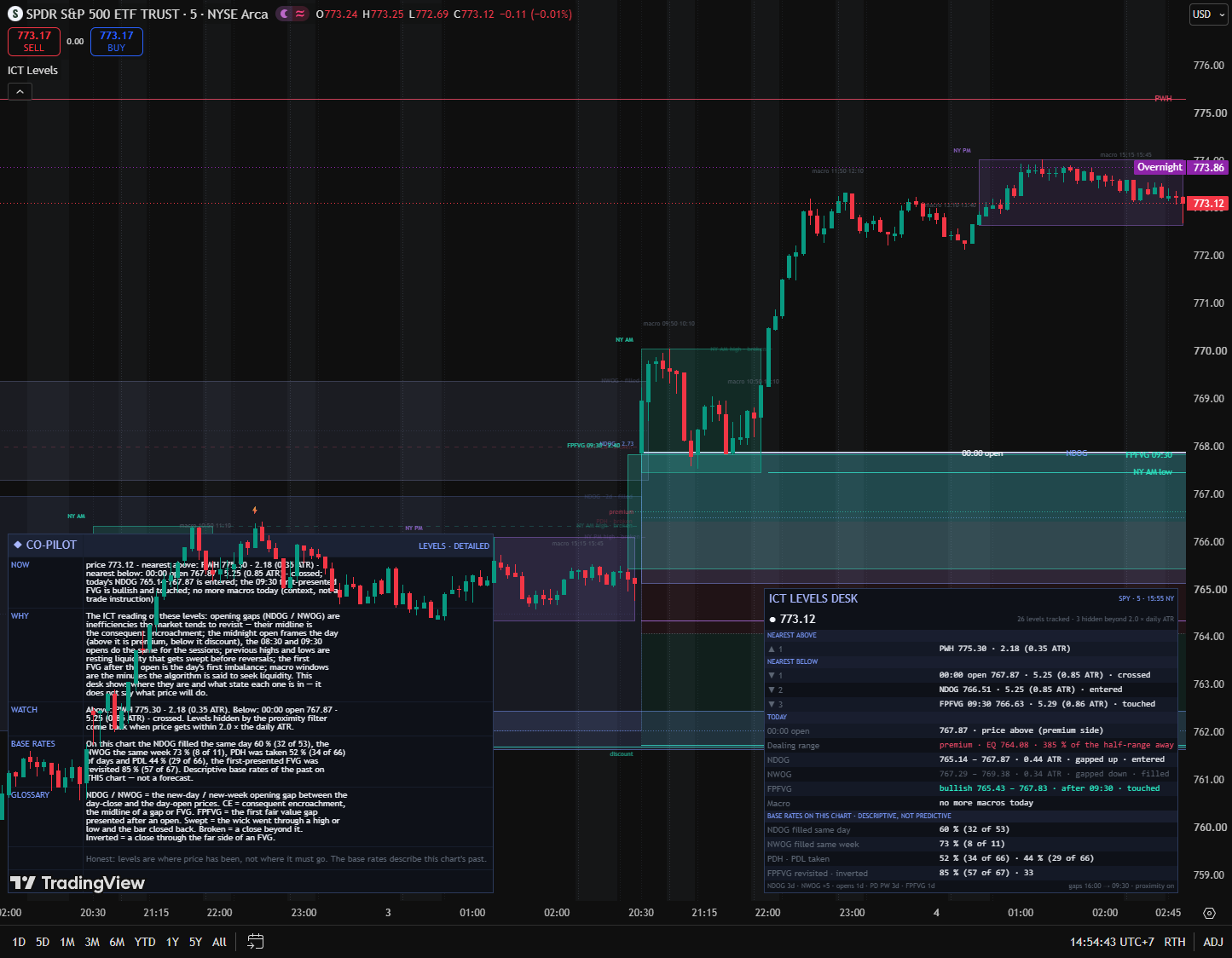The height and width of the screenshot is (958, 1232).
Task: Click the NEAREST BELOW section header
Action: (792, 661)
